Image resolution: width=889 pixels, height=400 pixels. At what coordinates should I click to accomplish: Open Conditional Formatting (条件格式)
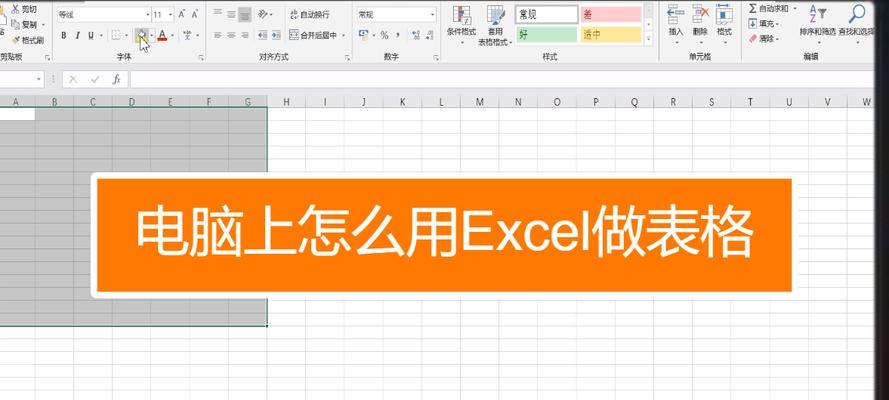pyautogui.click(x=461, y=24)
